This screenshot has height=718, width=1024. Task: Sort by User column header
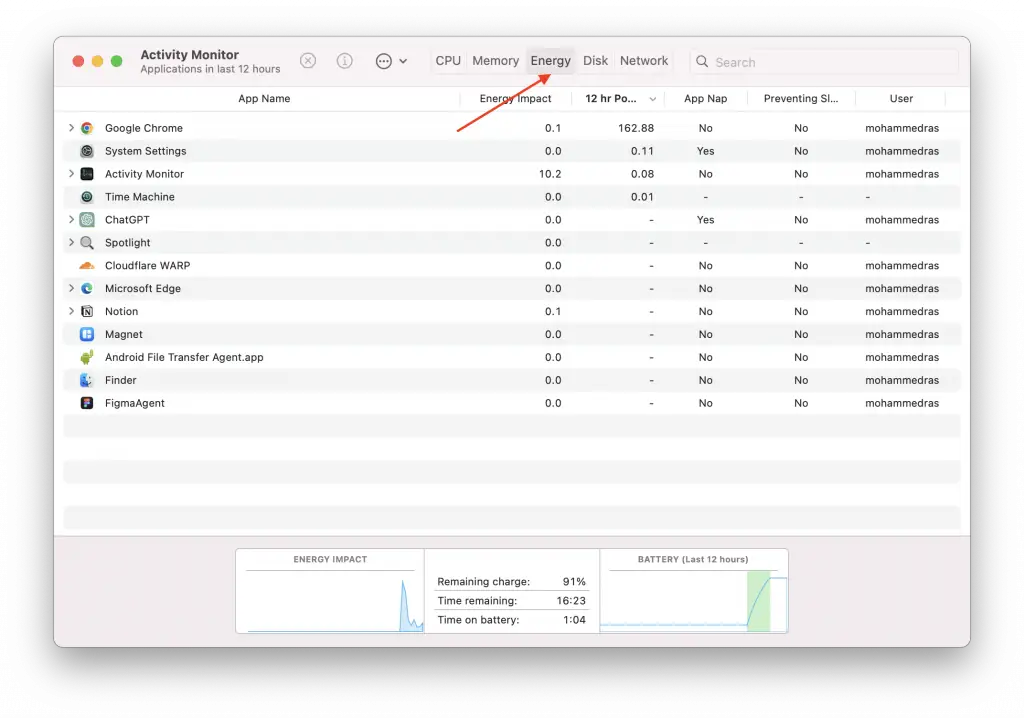901,99
